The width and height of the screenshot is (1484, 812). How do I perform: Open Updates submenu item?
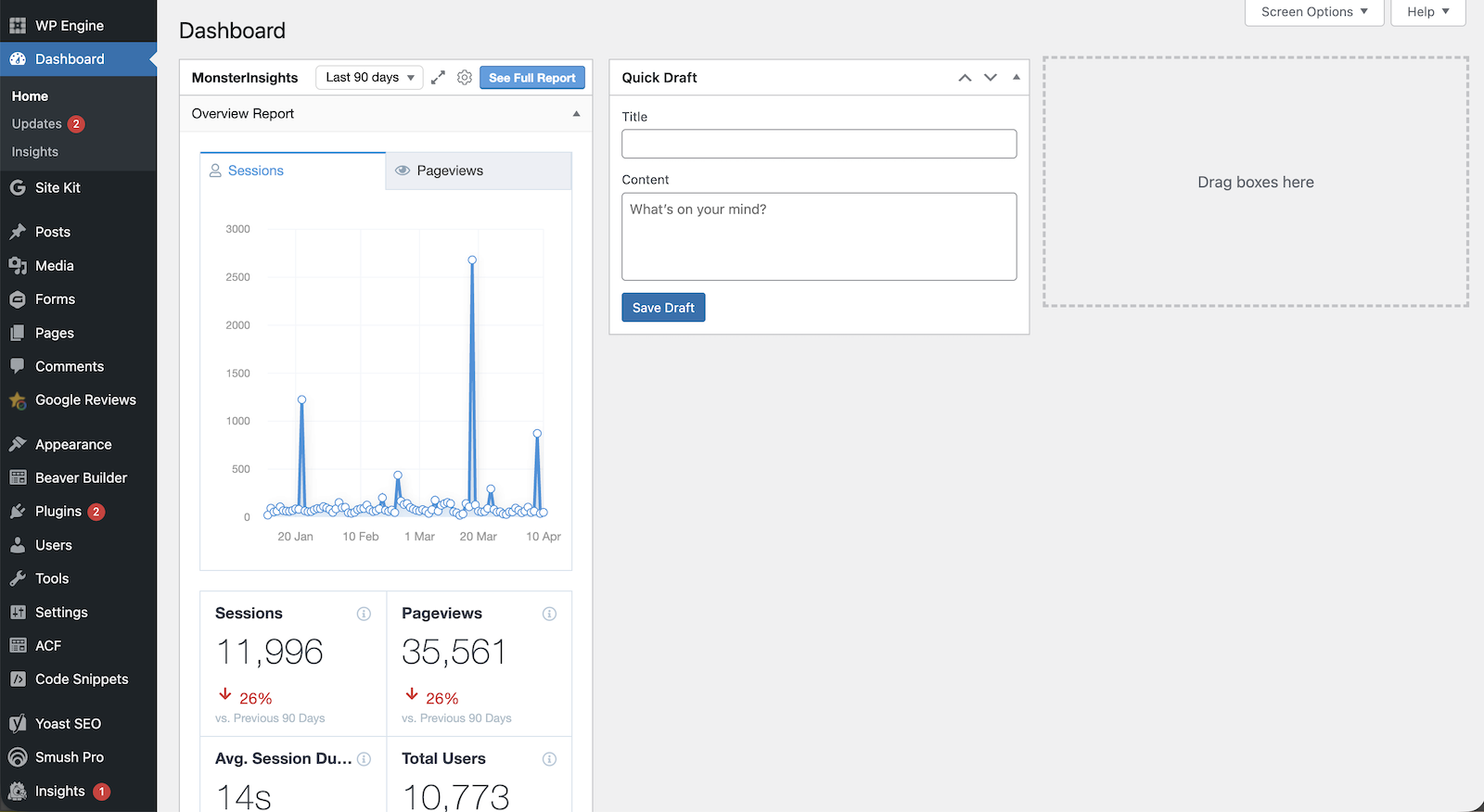(x=48, y=124)
